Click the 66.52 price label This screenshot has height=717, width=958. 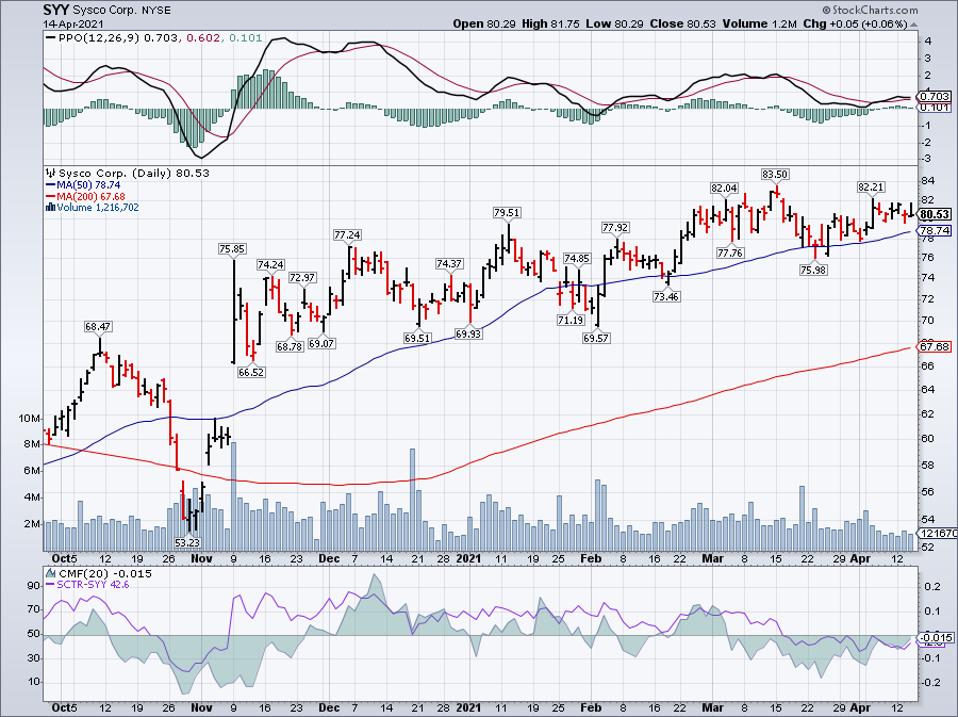coord(251,372)
